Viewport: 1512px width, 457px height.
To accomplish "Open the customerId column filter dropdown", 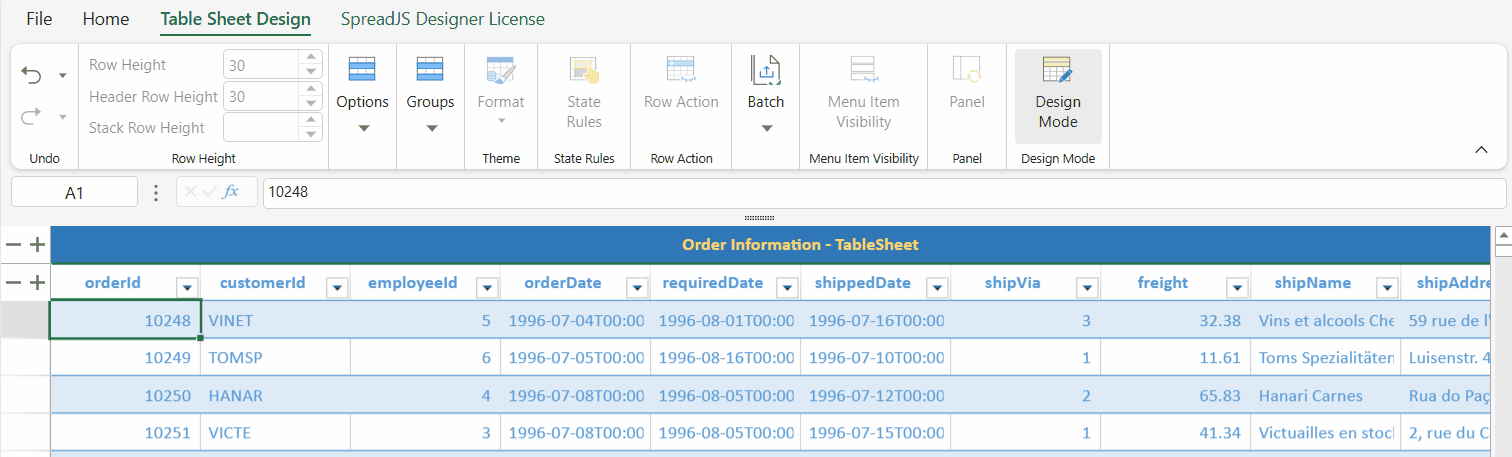I will tap(337, 288).
